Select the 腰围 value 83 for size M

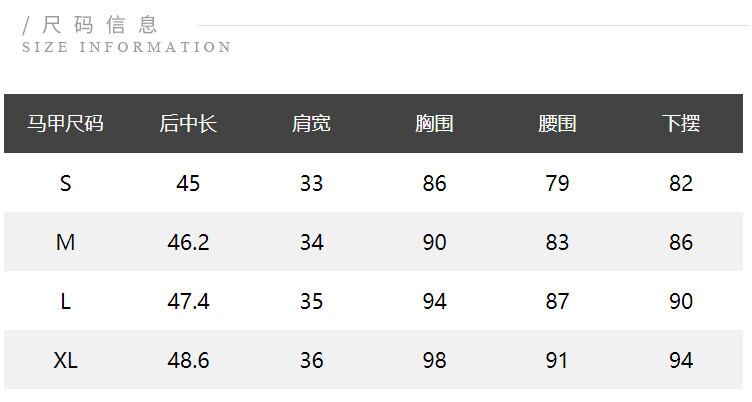pos(557,242)
